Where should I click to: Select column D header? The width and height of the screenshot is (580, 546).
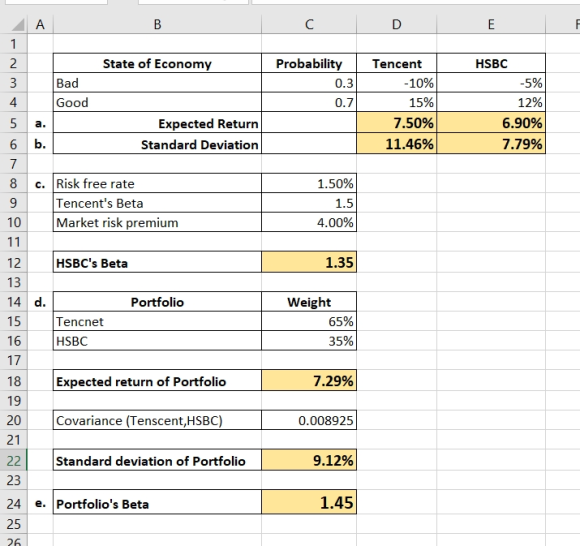[x=397, y=24]
